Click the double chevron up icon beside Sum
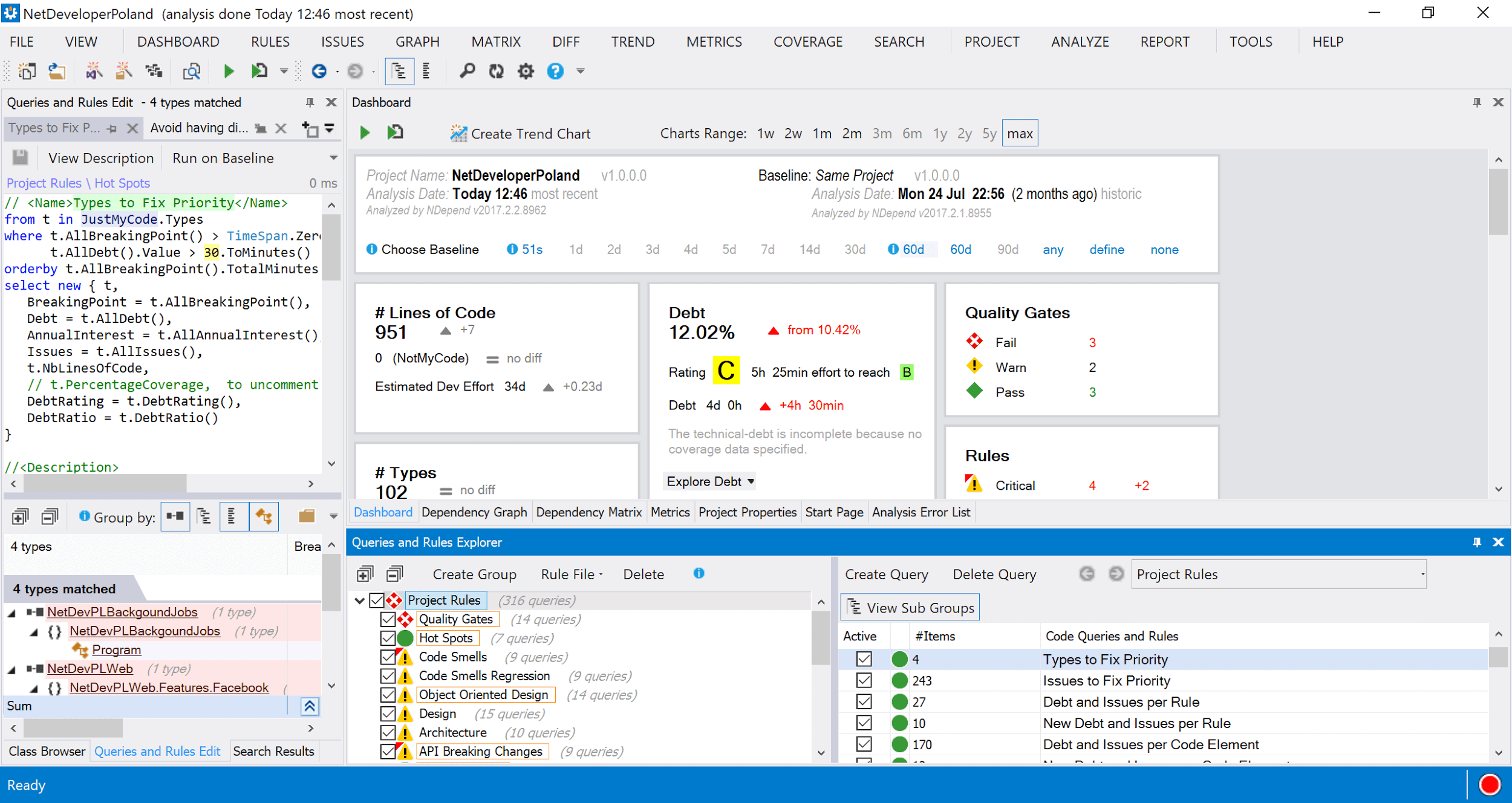 tap(310, 706)
